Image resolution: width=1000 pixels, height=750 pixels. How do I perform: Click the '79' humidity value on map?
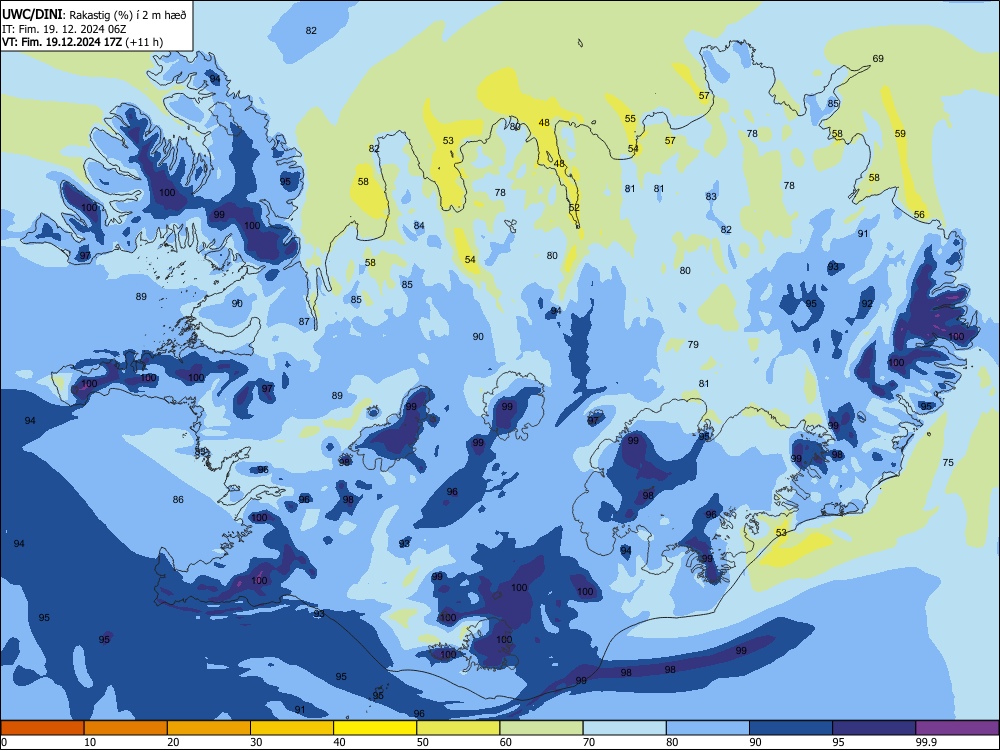(693, 344)
